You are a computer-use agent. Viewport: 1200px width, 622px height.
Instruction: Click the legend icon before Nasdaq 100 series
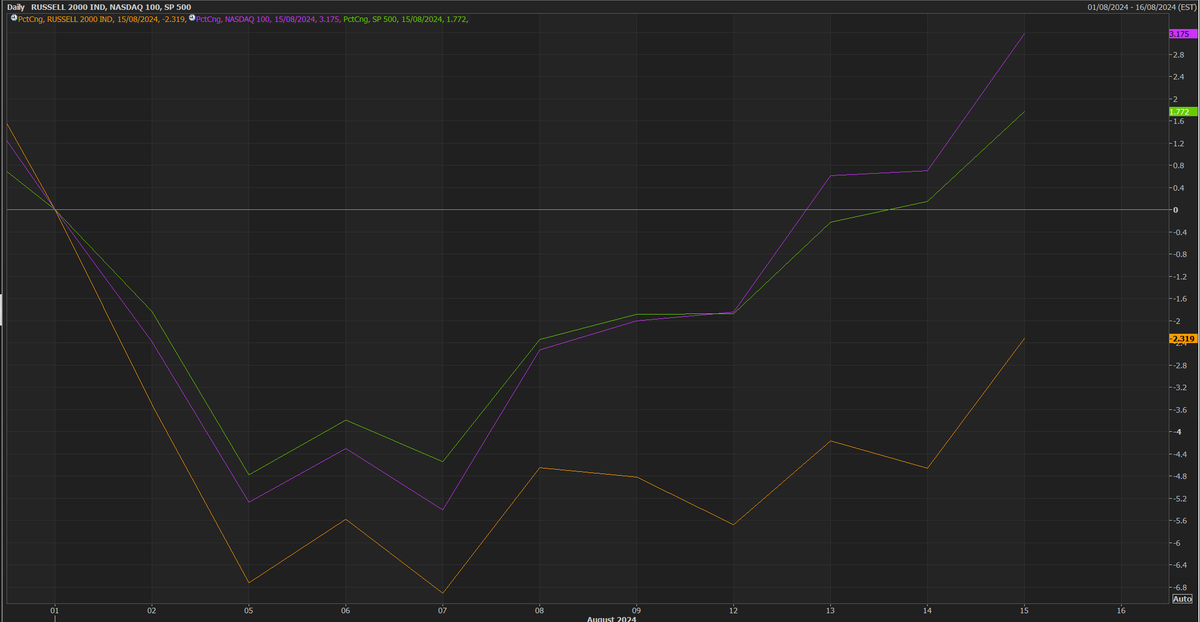click(192, 18)
